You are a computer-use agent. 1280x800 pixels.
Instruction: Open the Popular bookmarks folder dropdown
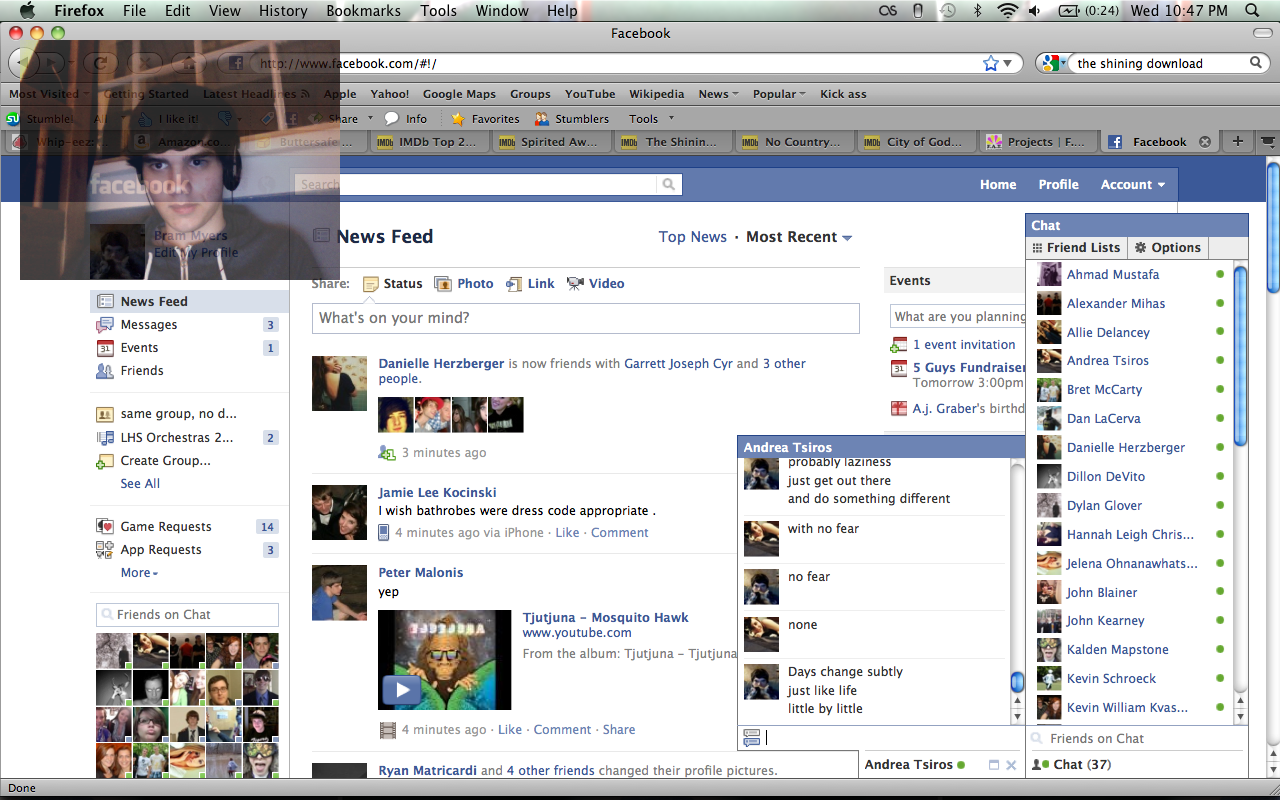pyautogui.click(x=780, y=94)
